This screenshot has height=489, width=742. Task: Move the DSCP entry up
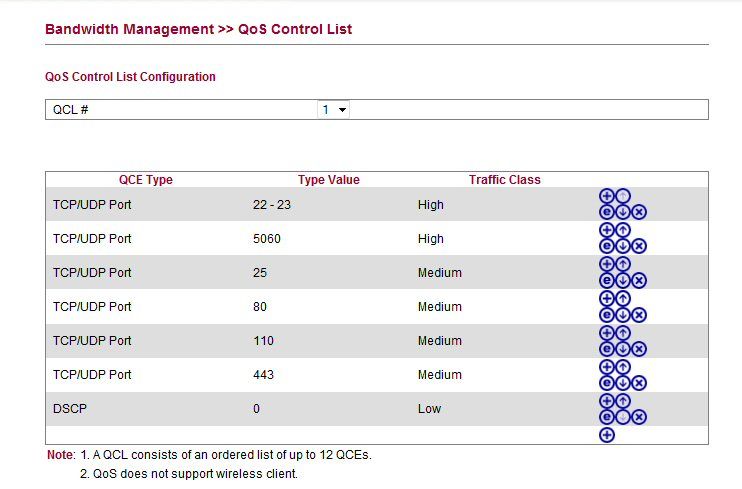tap(623, 401)
